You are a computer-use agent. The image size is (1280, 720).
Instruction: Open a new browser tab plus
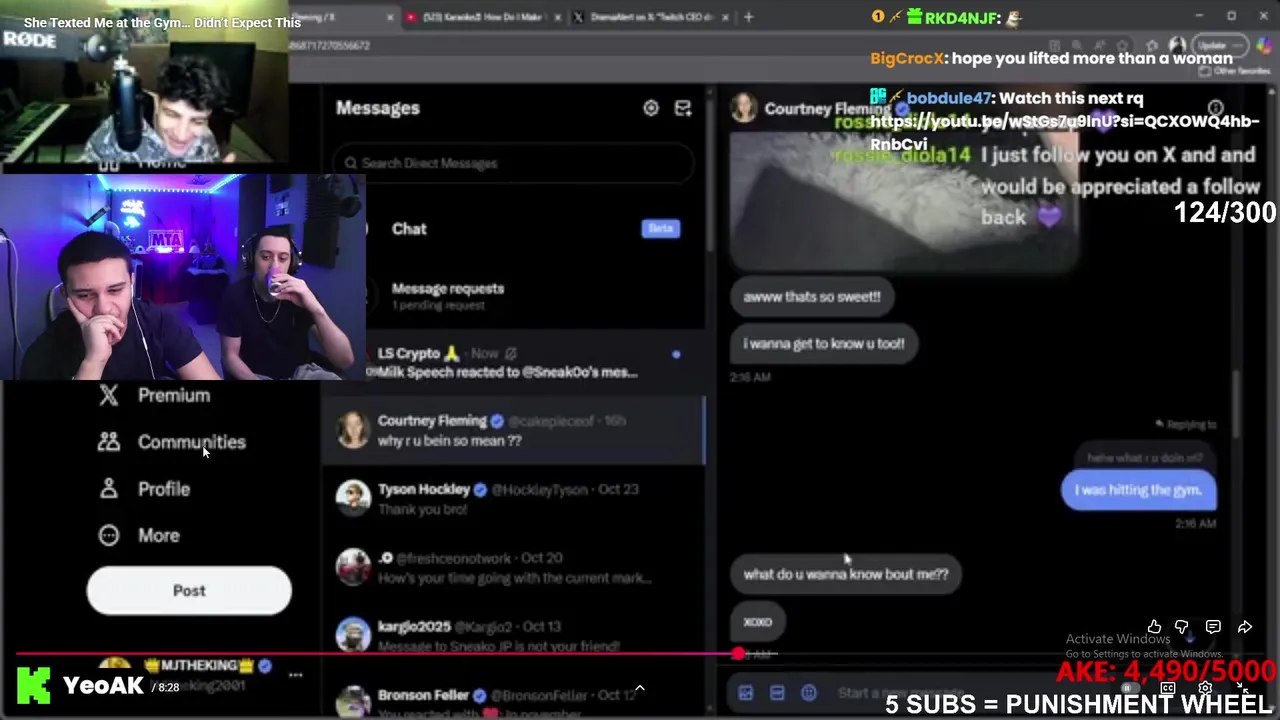(x=748, y=17)
